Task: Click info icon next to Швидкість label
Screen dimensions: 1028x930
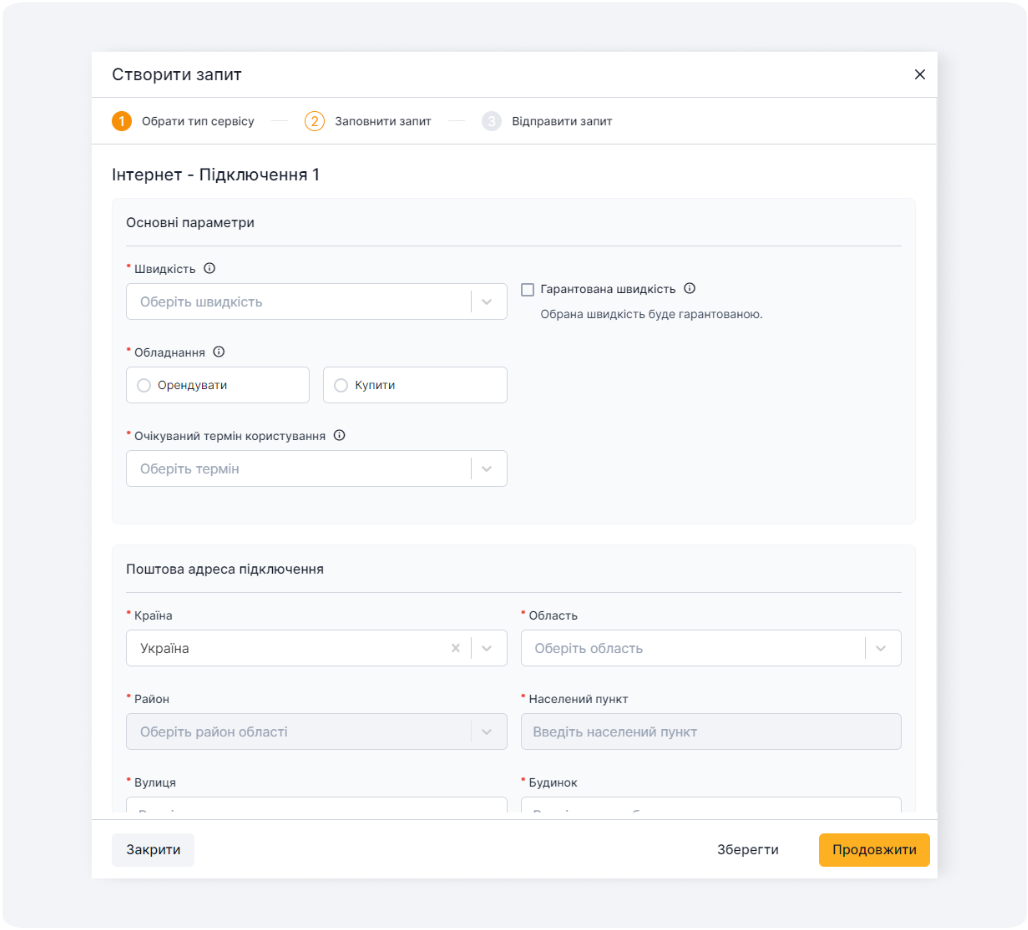Action: point(209,269)
